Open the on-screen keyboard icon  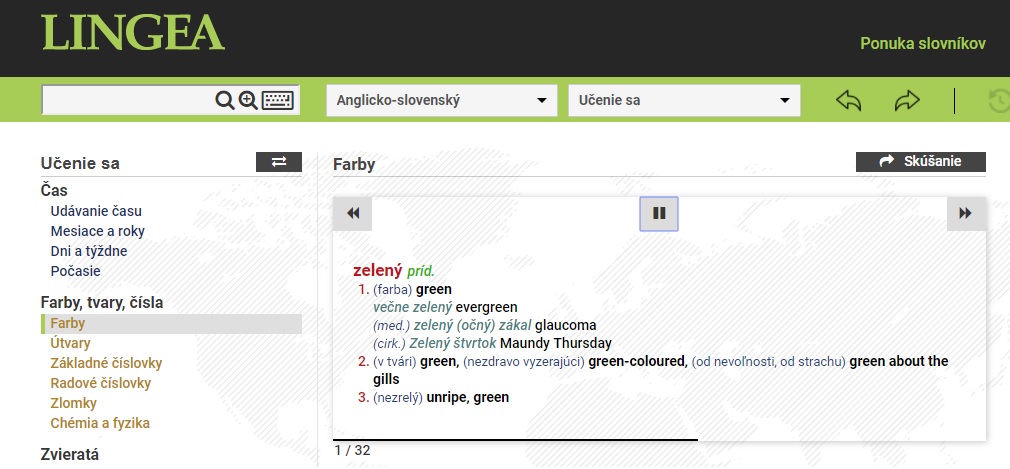coord(278,100)
